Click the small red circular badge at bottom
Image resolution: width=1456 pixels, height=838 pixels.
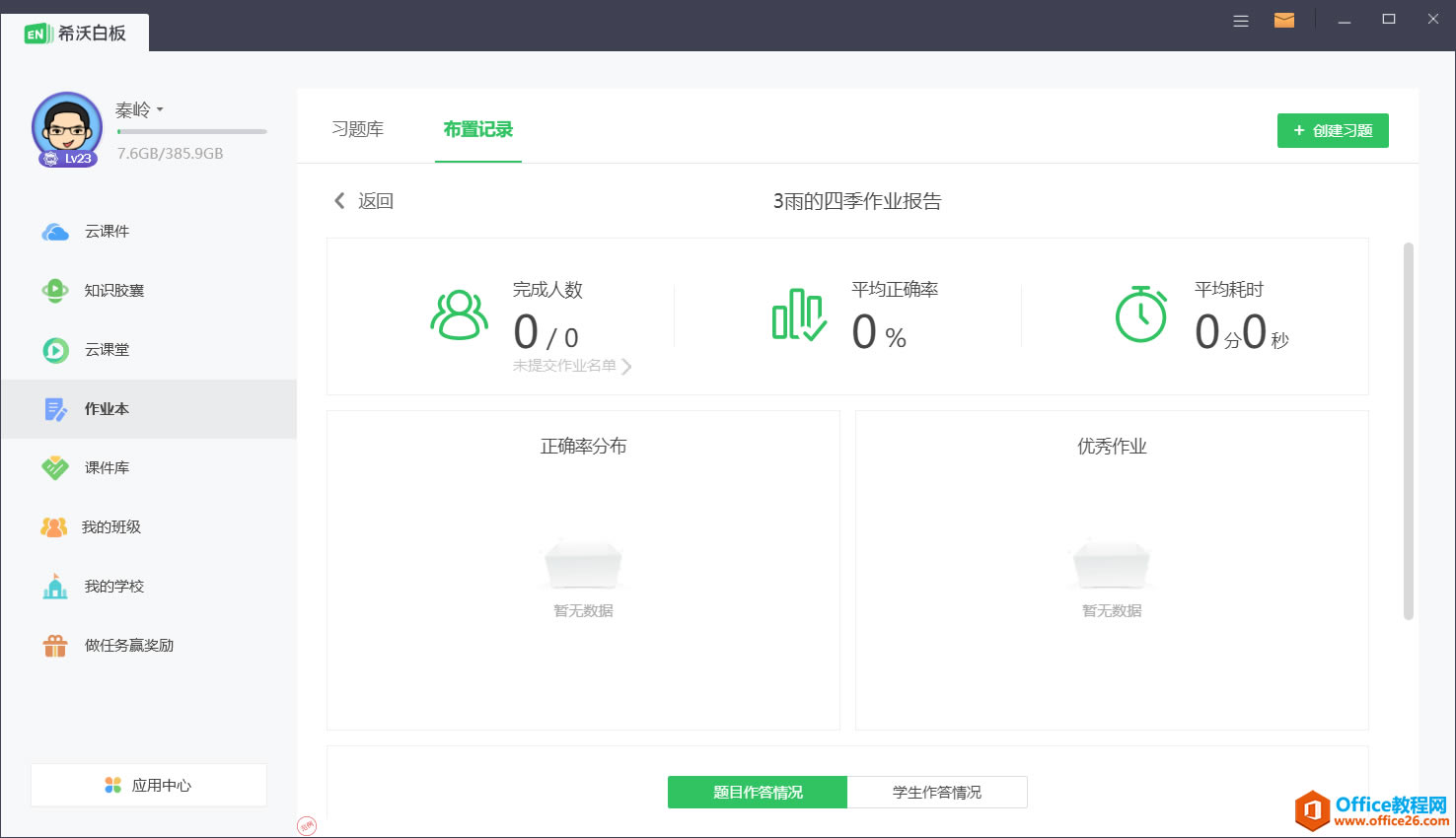pos(307,826)
